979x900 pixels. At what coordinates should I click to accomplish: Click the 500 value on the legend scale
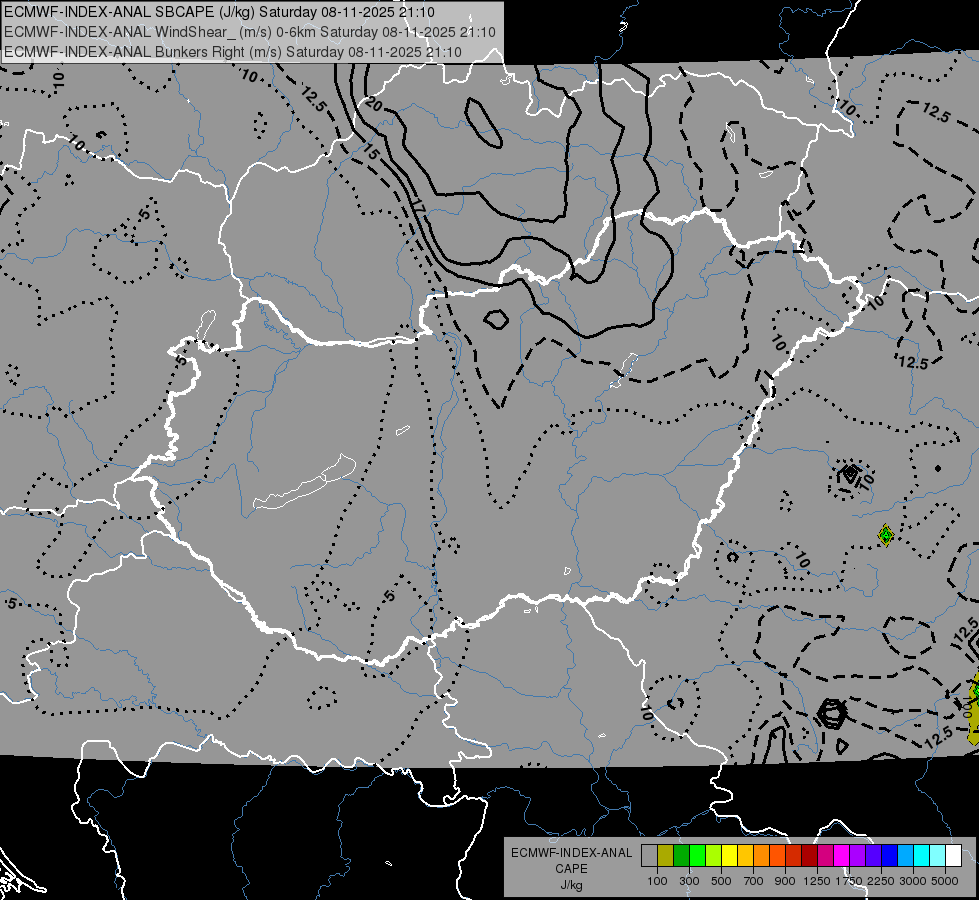click(721, 881)
